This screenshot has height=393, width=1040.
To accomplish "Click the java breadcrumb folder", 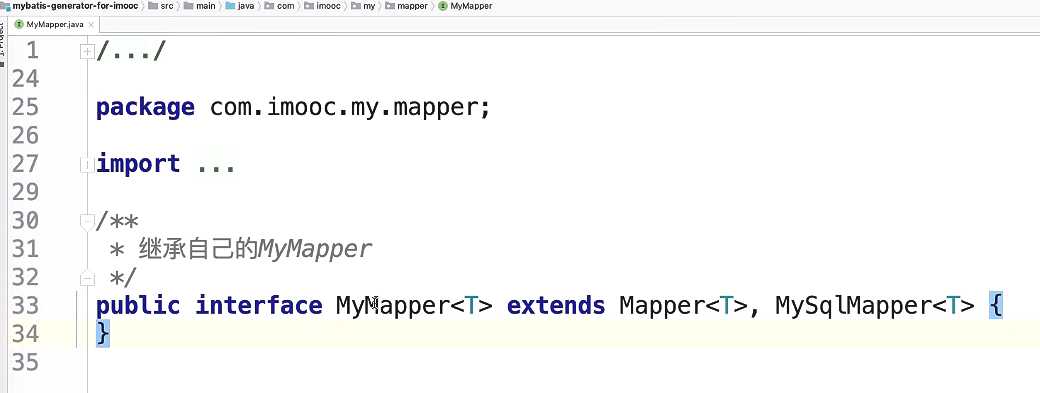I will point(240,5).
